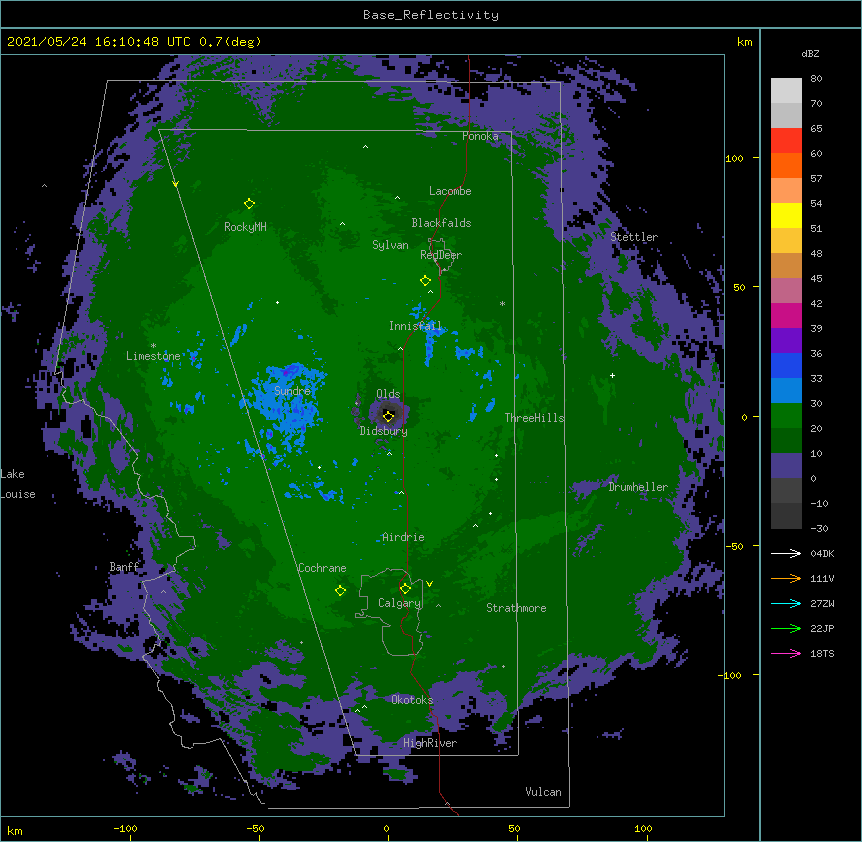
Task: Click the light gray 80 dBZ legend swatch
Action: pyautogui.click(x=786, y=90)
